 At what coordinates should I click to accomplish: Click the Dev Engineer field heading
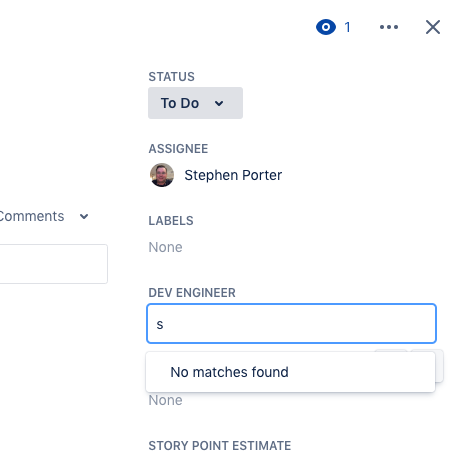pyautogui.click(x=192, y=293)
